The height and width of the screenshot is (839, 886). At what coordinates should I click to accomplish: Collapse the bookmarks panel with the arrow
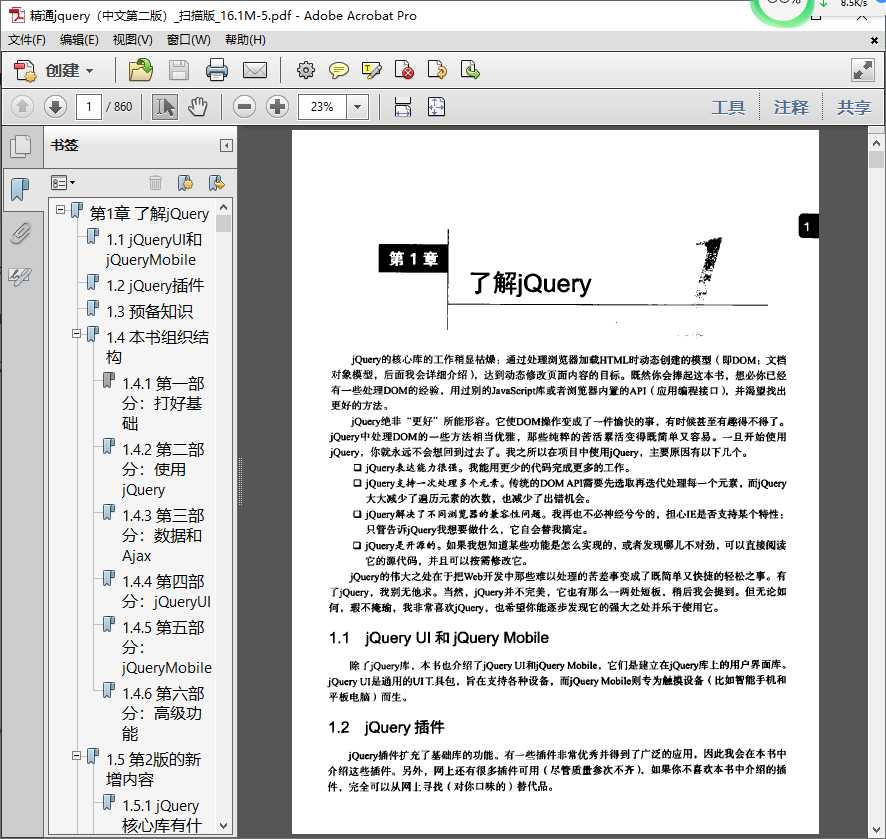(226, 145)
